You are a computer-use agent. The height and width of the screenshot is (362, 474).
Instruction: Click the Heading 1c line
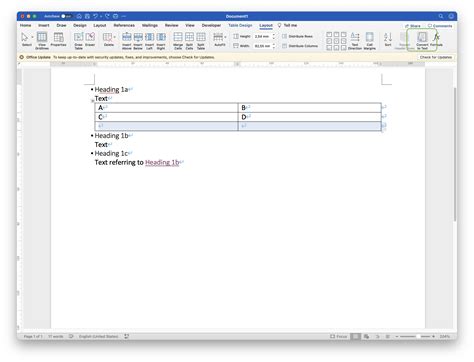coord(111,153)
